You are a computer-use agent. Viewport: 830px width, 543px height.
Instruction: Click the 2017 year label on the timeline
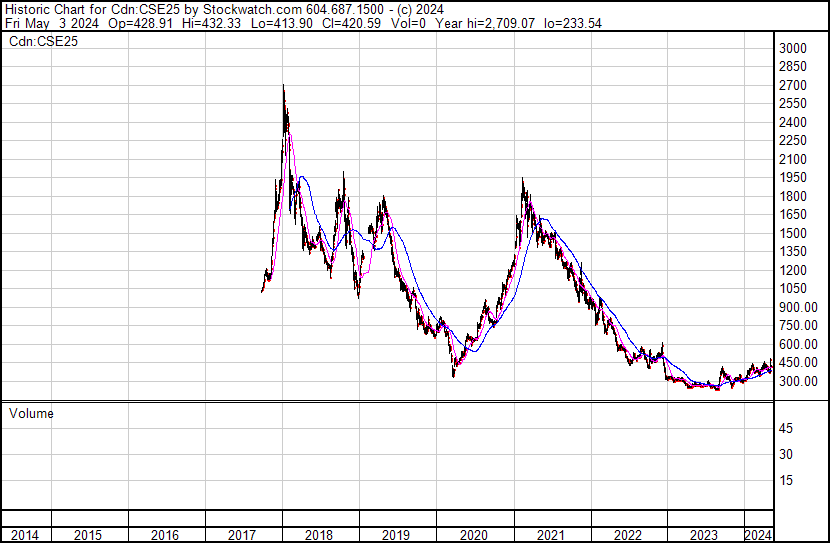242,535
